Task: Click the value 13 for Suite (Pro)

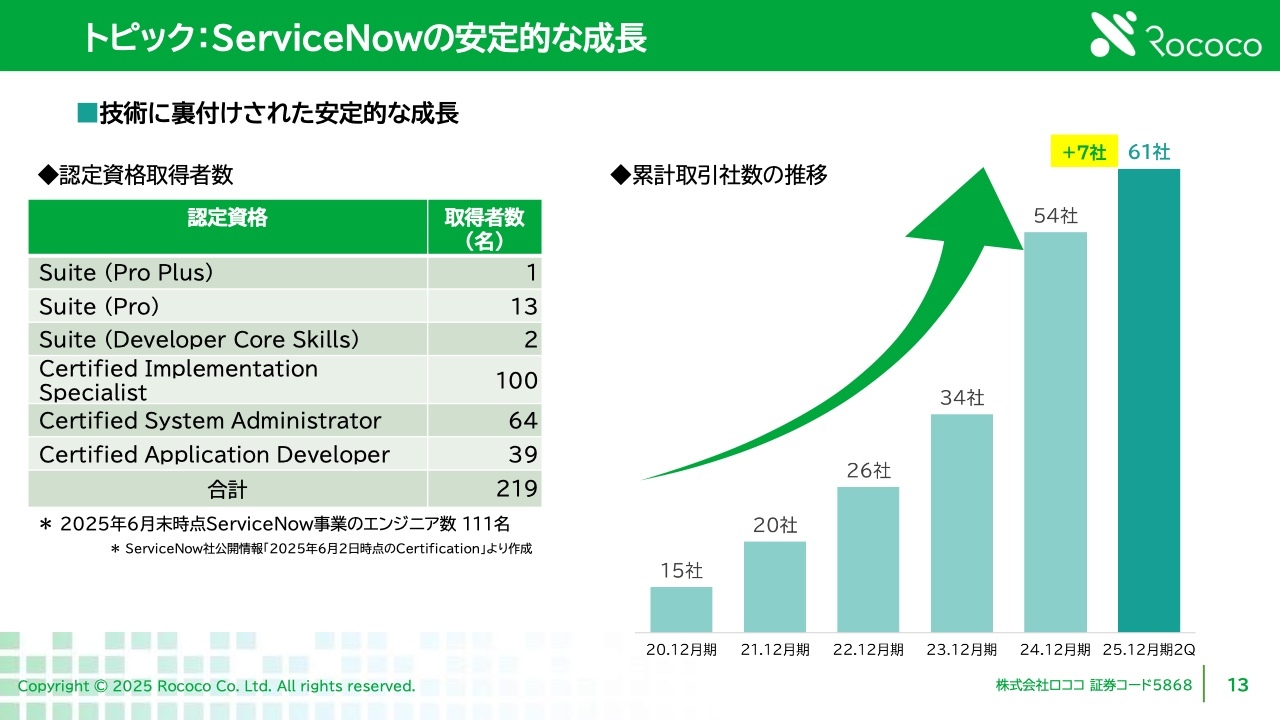Action: [x=524, y=306]
